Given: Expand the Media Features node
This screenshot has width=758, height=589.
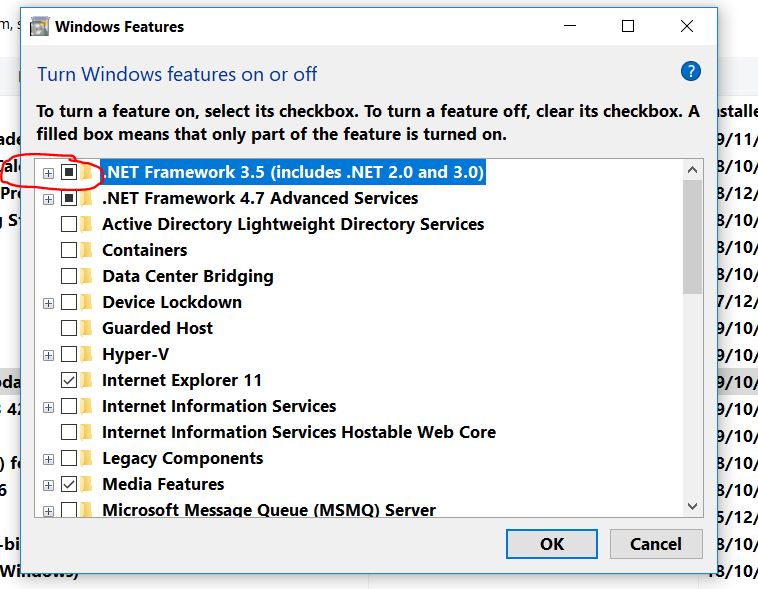Looking at the screenshot, I should [x=48, y=485].
